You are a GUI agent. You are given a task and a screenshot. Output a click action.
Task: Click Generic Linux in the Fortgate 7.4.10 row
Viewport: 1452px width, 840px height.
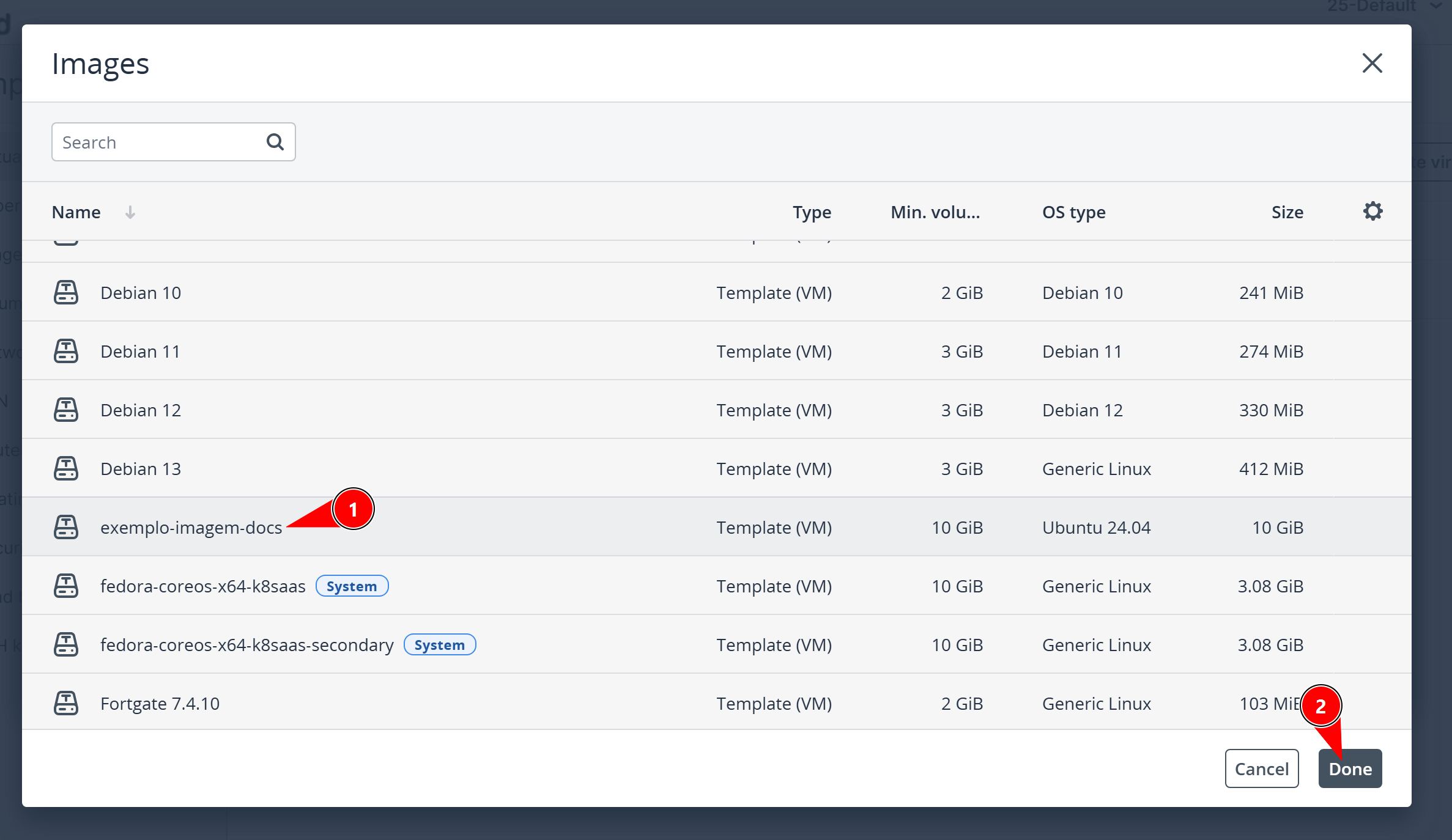1097,704
